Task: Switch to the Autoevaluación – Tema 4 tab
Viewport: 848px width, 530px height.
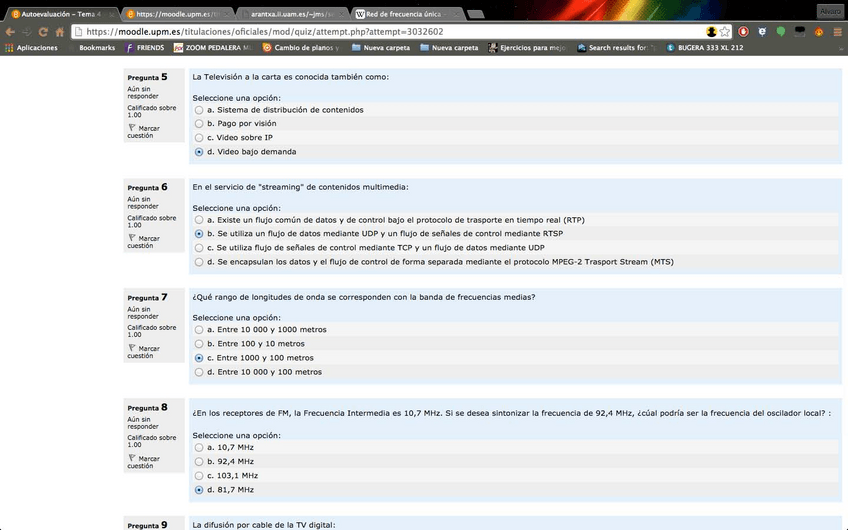Action: point(61,14)
